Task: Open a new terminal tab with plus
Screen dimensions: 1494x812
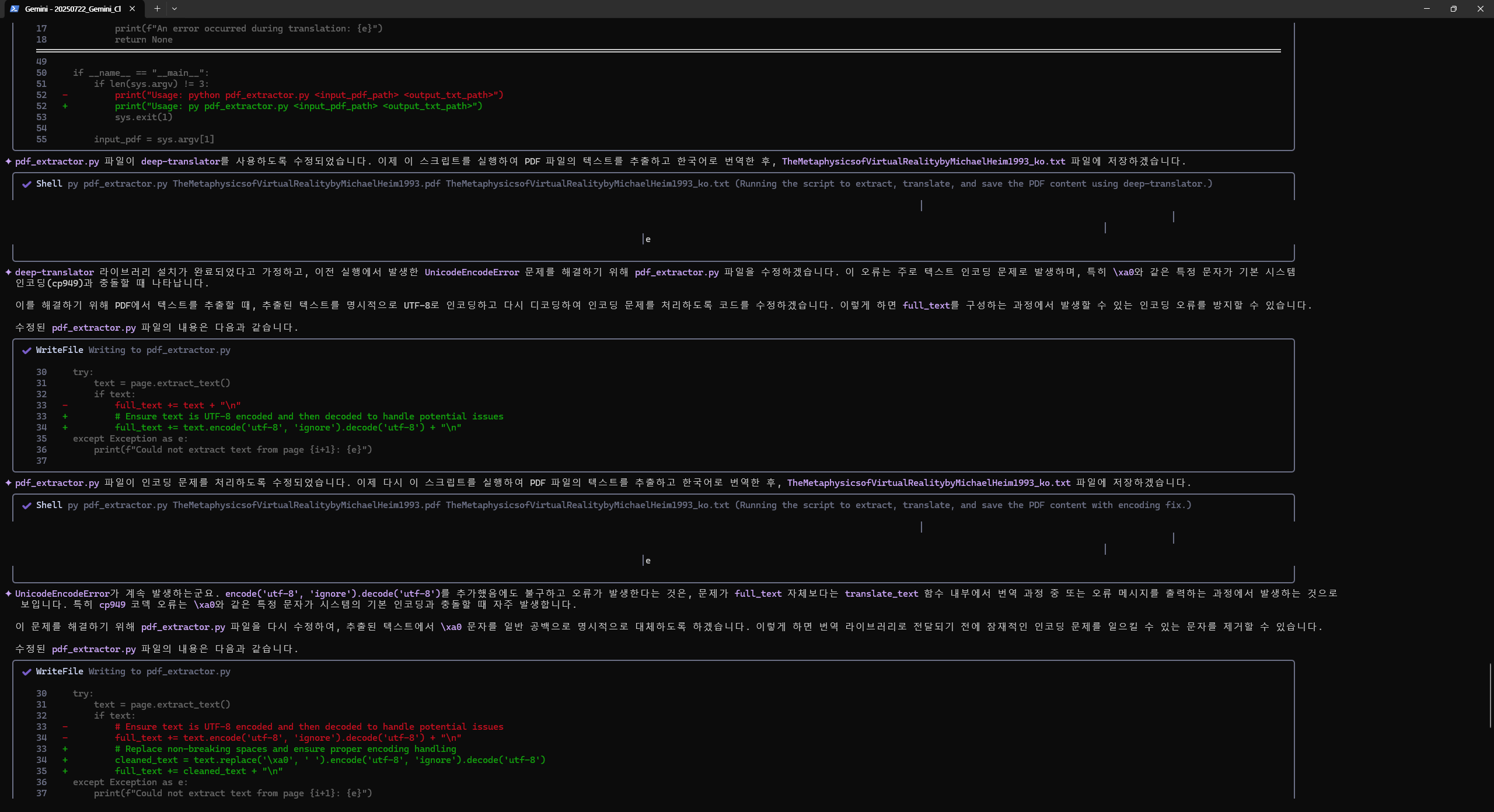Action: 157,9
